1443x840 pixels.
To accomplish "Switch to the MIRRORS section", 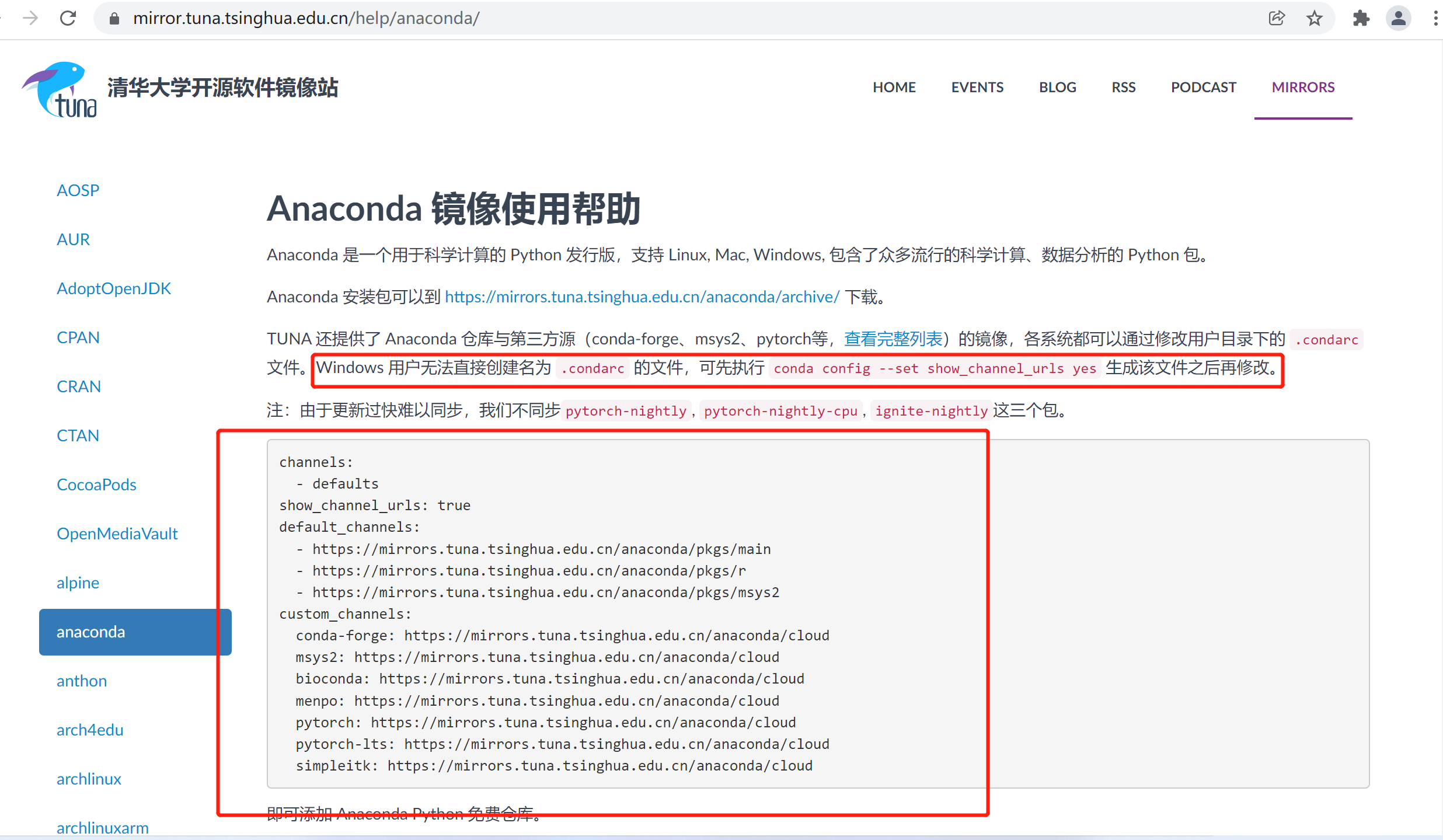I will tap(1303, 87).
